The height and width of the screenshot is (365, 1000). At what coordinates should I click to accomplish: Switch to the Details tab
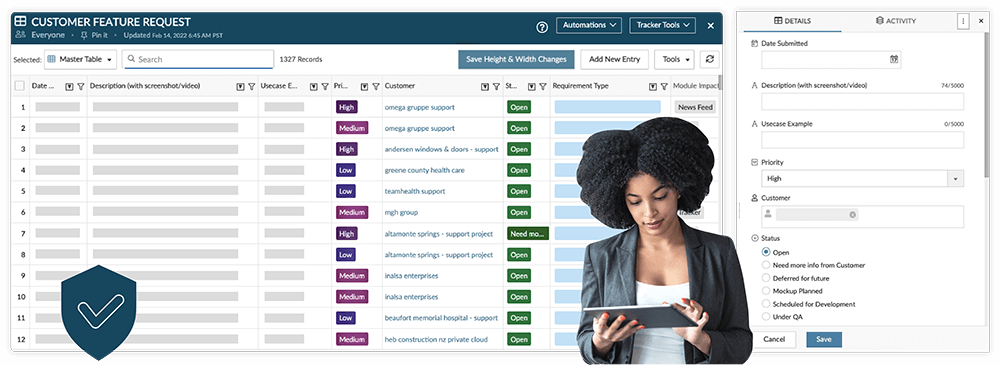(793, 21)
